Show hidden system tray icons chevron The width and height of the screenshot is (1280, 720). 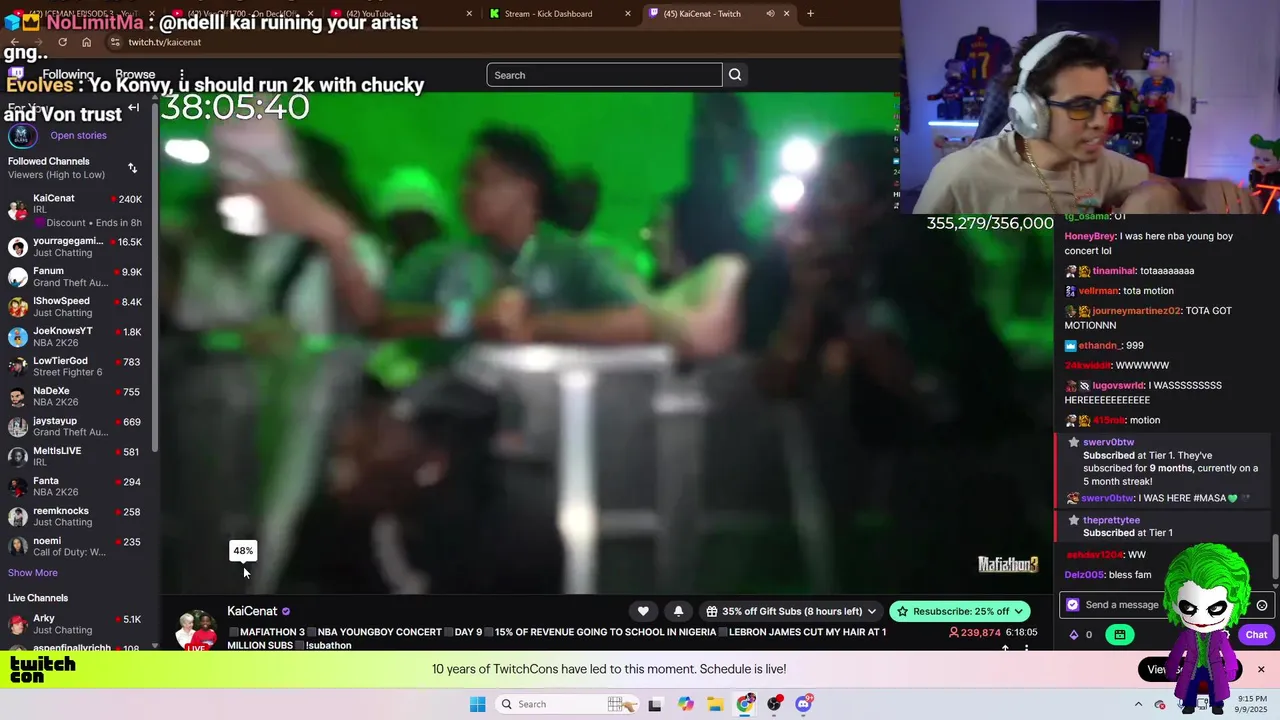click(x=1138, y=704)
